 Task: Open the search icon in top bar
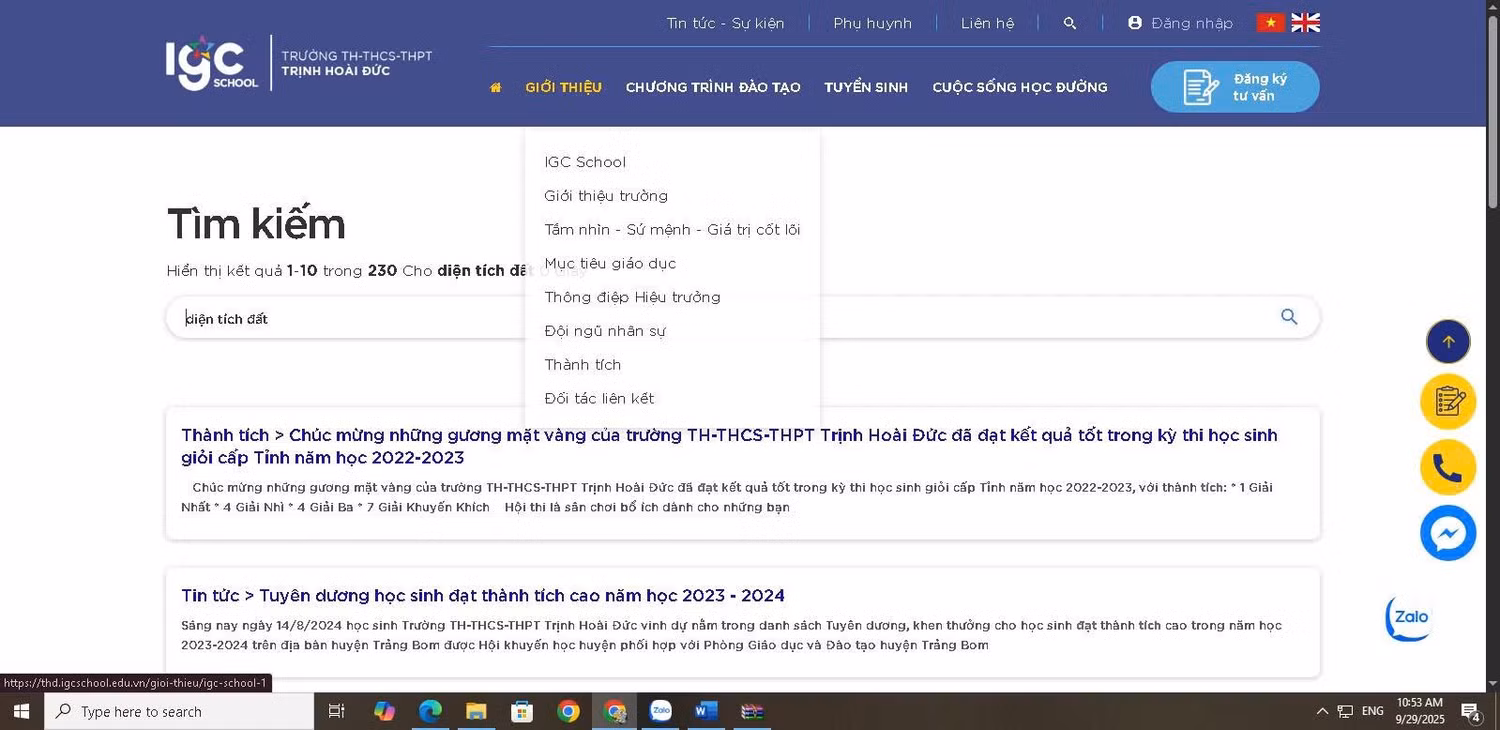coord(1070,23)
